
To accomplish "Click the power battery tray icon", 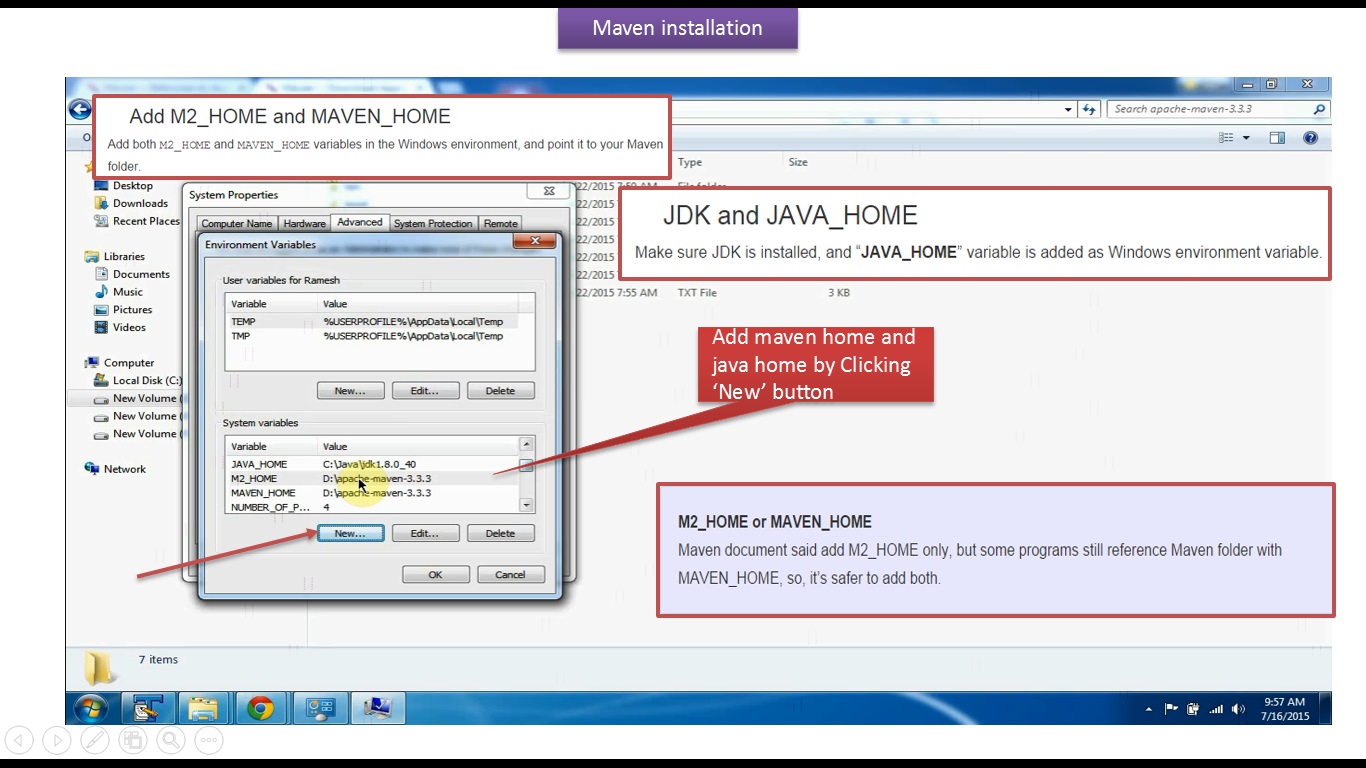I will click(1193, 709).
